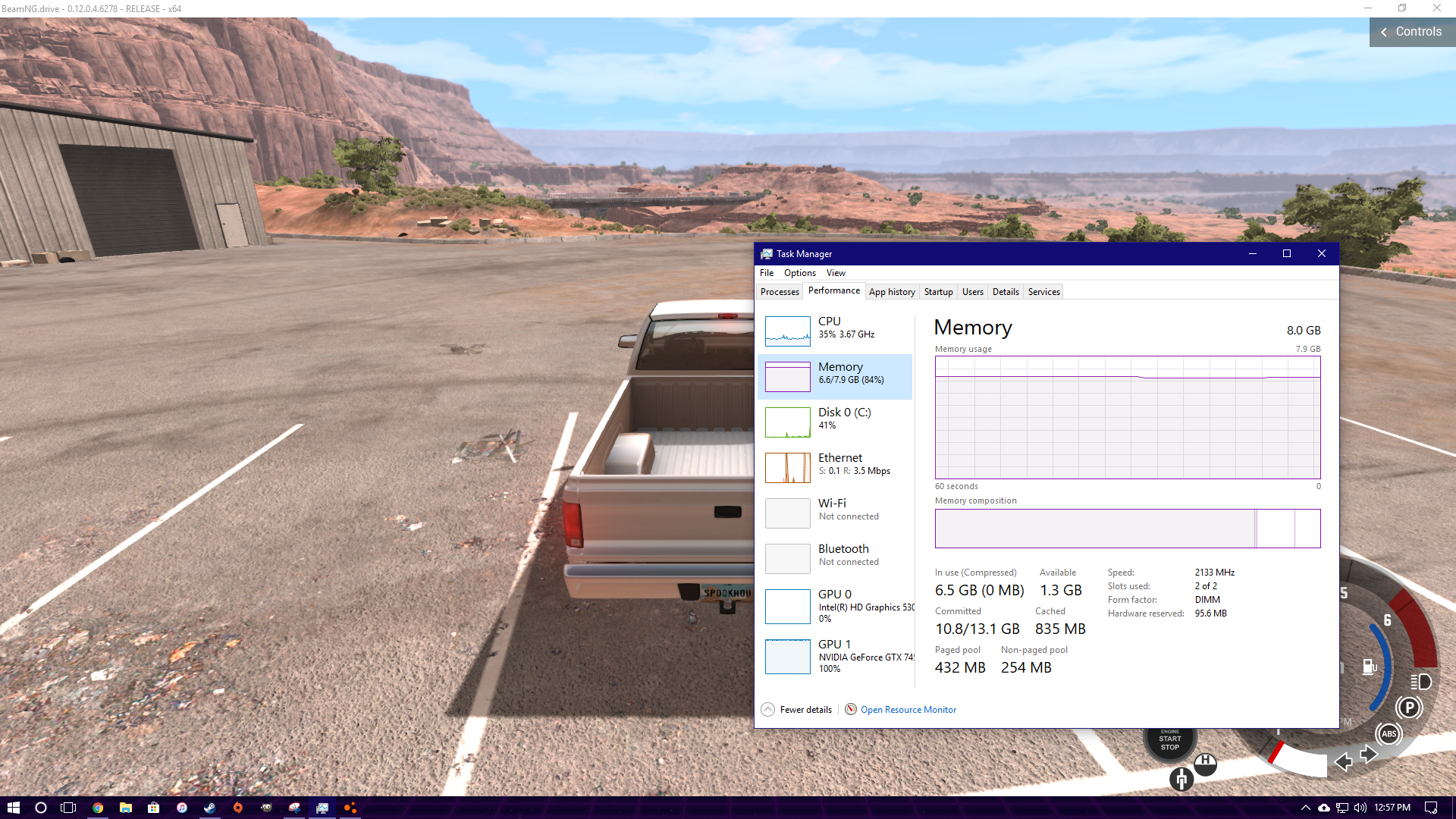This screenshot has width=1456, height=819.
Task: Open Task View on the taskbar
Action: 68,808
